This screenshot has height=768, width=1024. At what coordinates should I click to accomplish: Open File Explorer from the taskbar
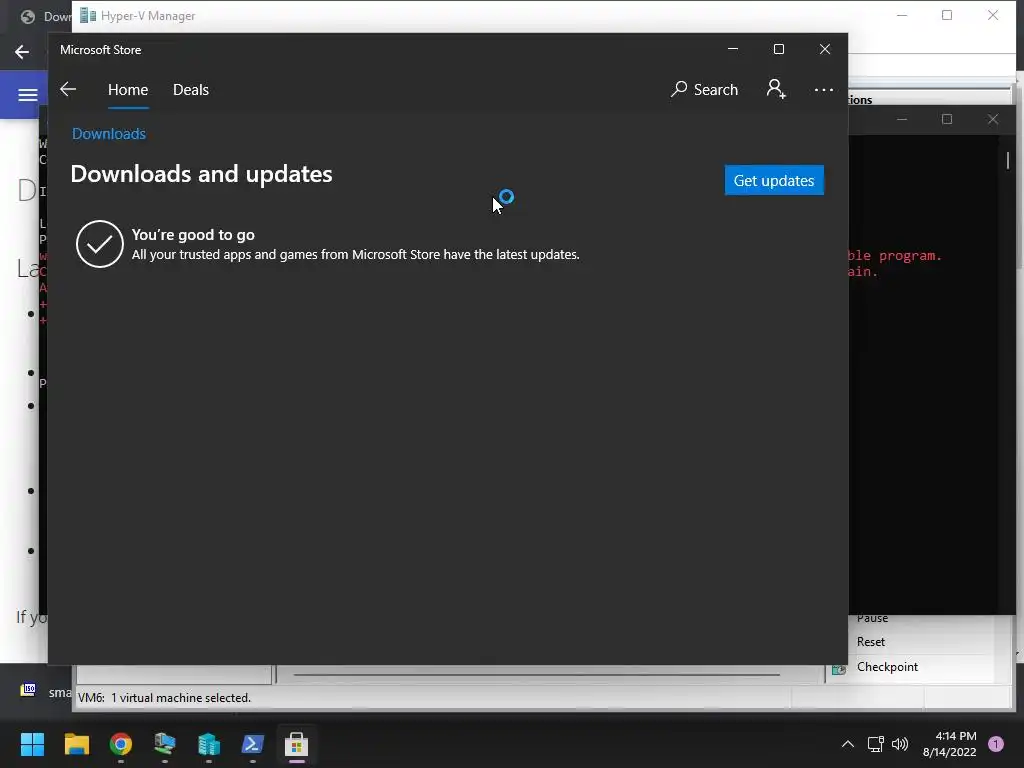pos(76,744)
